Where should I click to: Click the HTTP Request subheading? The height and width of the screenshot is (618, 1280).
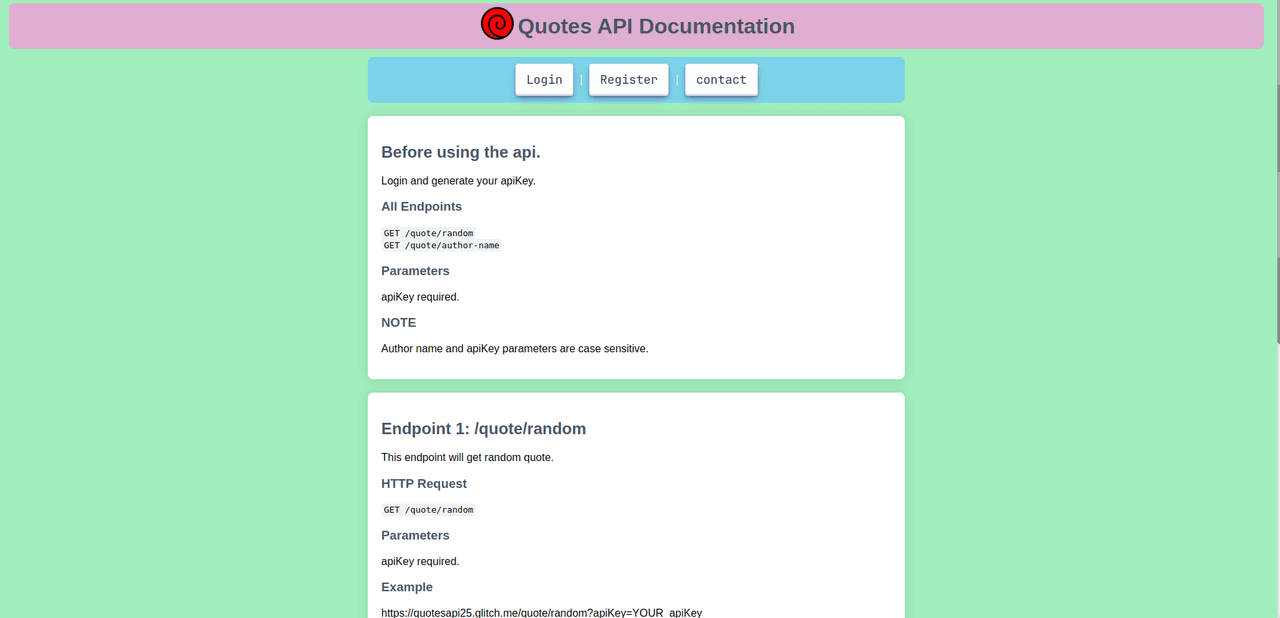click(424, 483)
